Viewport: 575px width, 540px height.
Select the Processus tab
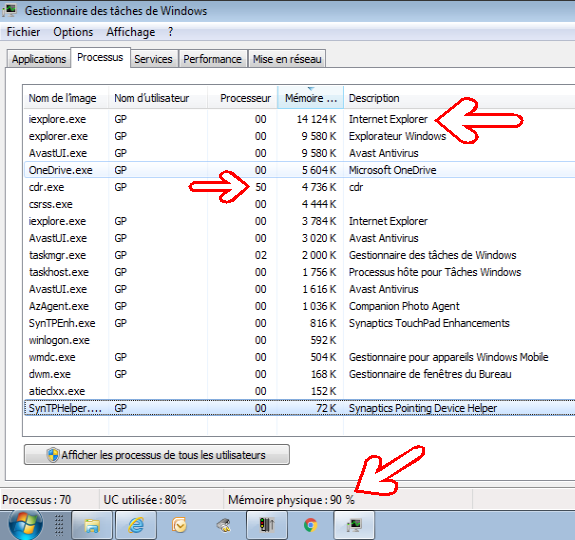(x=100, y=58)
